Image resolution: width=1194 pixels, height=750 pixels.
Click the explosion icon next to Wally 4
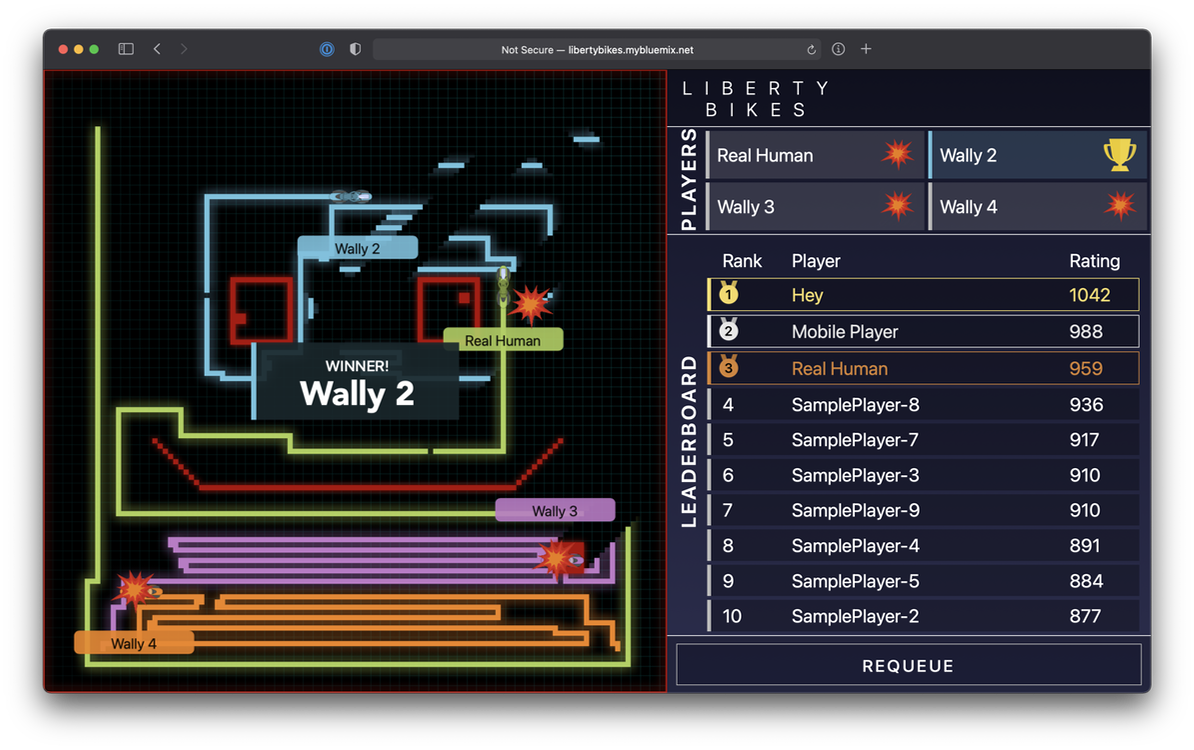click(x=1119, y=206)
